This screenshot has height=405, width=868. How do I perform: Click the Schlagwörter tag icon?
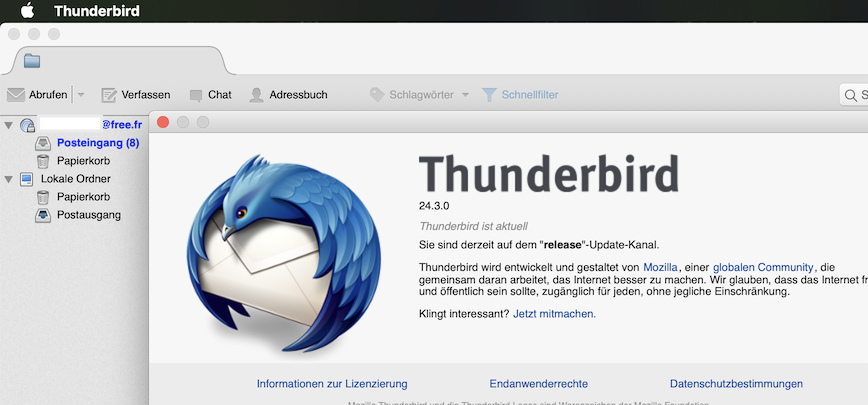[x=377, y=95]
